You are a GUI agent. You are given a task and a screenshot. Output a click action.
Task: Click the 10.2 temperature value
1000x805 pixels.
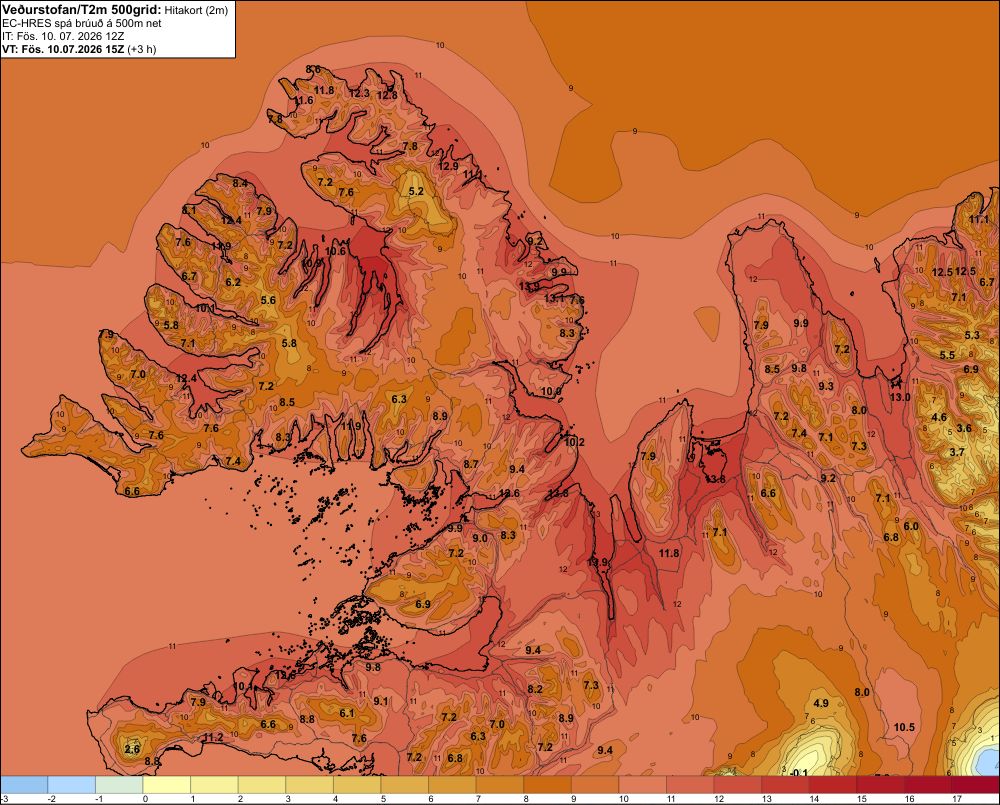point(575,441)
